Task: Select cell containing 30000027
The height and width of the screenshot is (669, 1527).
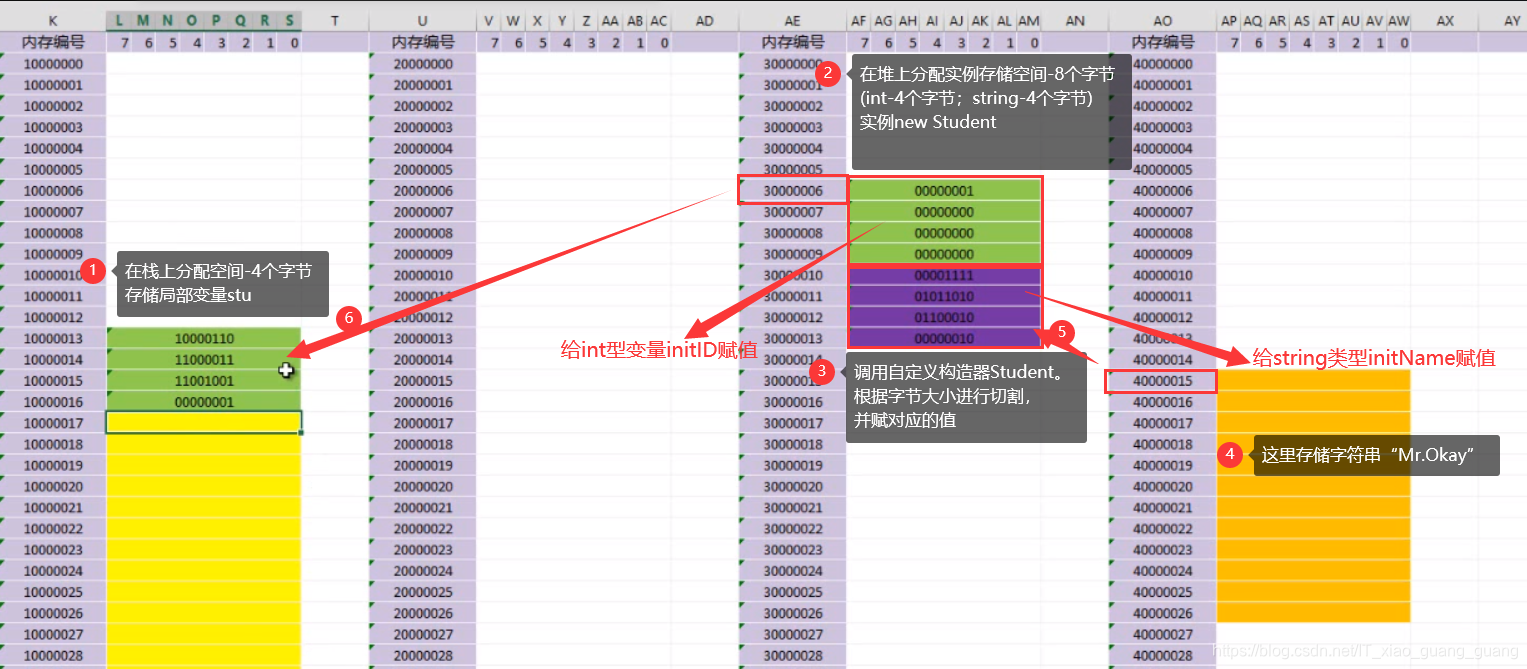Action: pos(792,634)
